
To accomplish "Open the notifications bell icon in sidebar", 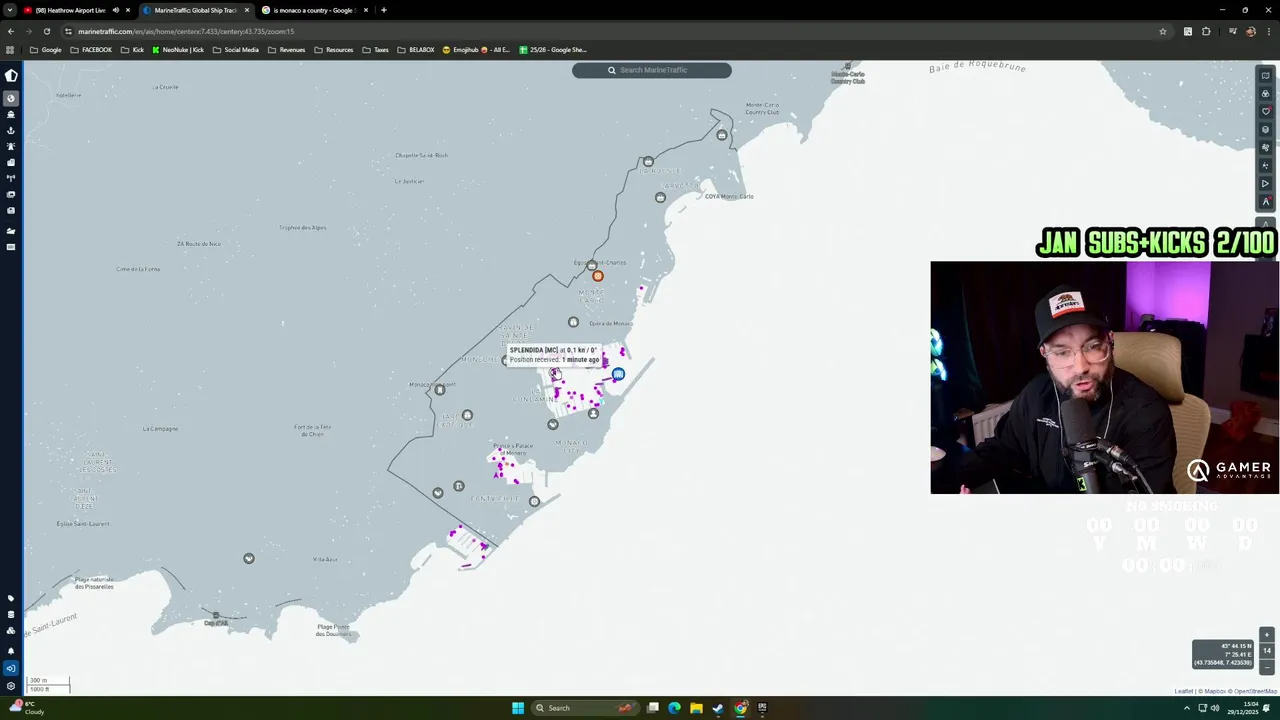I will tap(11, 650).
